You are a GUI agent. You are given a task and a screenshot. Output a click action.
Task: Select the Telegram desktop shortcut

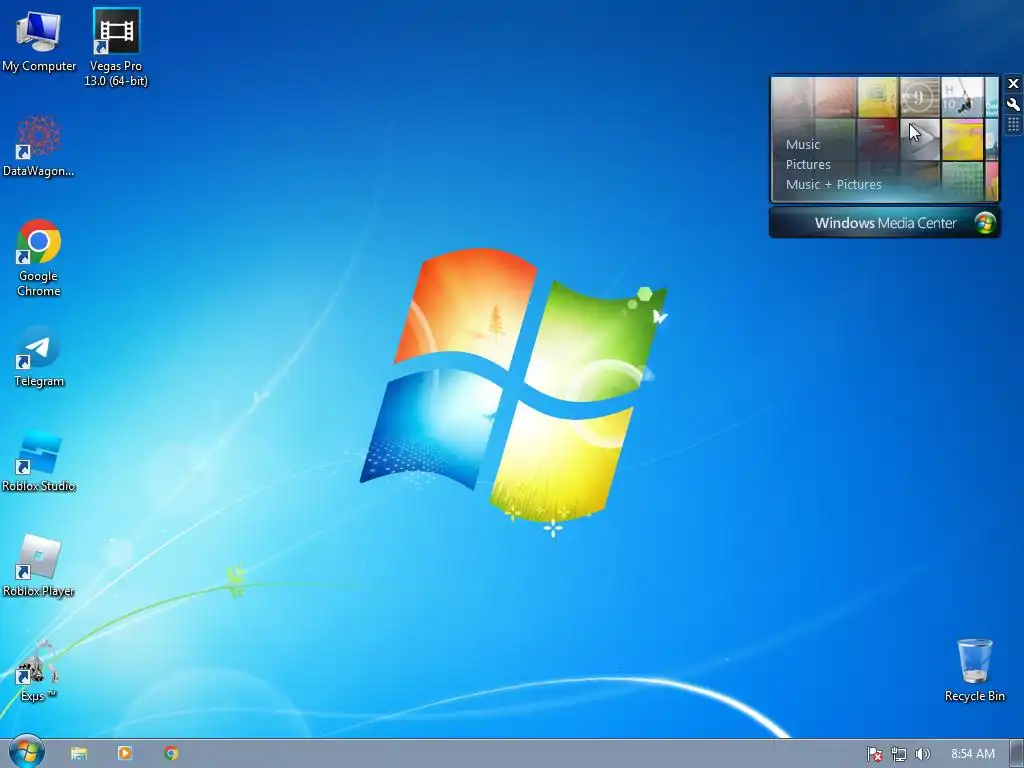(x=39, y=357)
